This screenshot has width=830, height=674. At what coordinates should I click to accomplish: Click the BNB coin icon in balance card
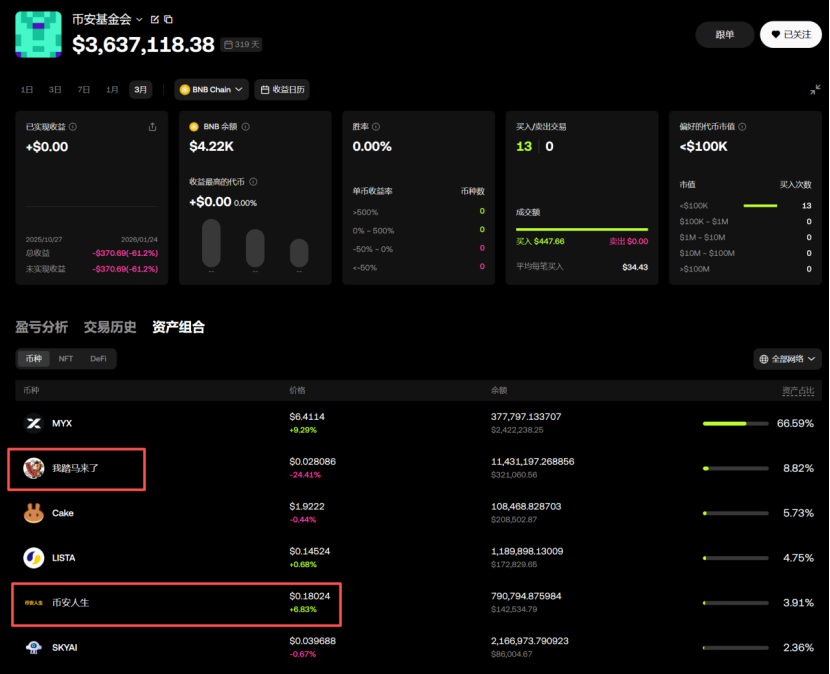[194, 127]
